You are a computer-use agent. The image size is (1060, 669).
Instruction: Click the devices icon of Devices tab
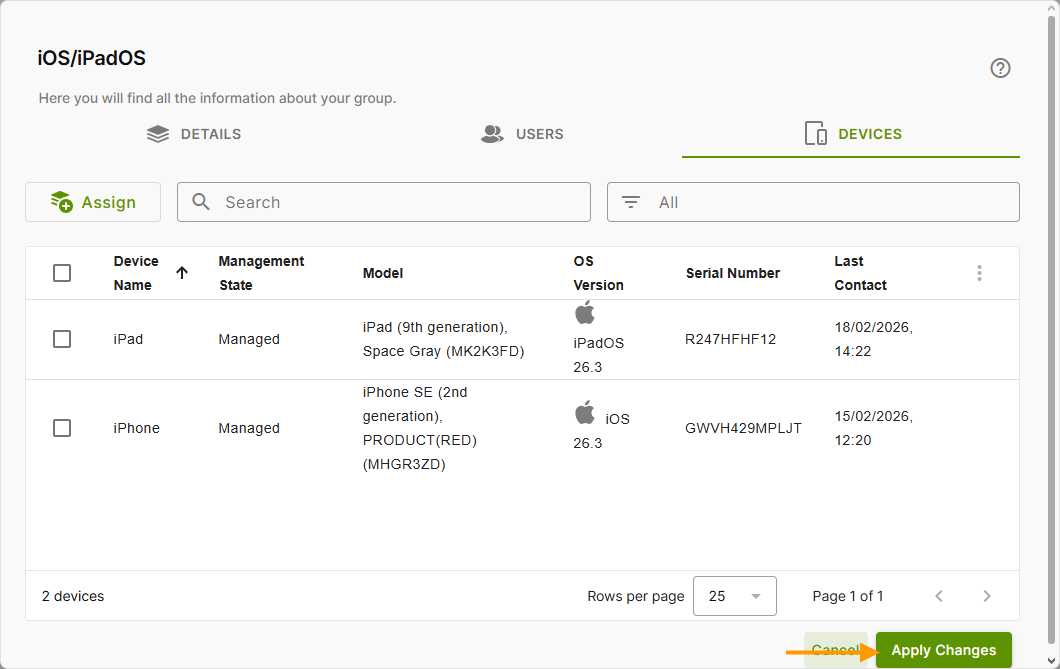pyautogui.click(x=815, y=134)
